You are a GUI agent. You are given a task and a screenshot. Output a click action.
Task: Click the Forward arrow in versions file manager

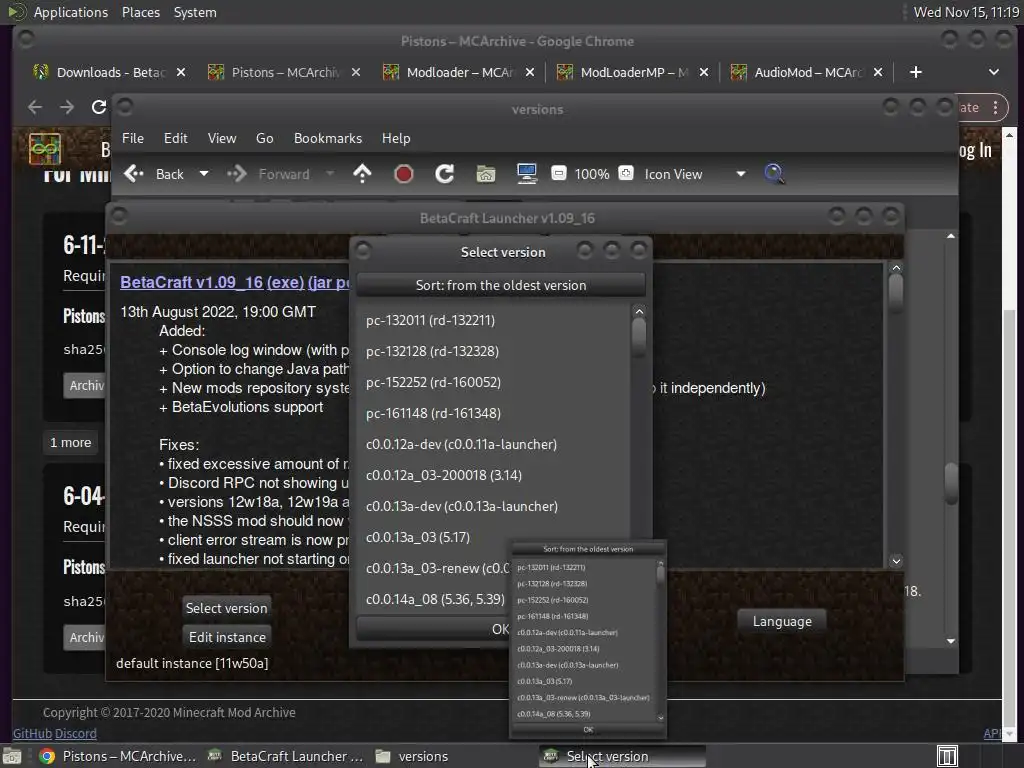pyautogui.click(x=236, y=174)
